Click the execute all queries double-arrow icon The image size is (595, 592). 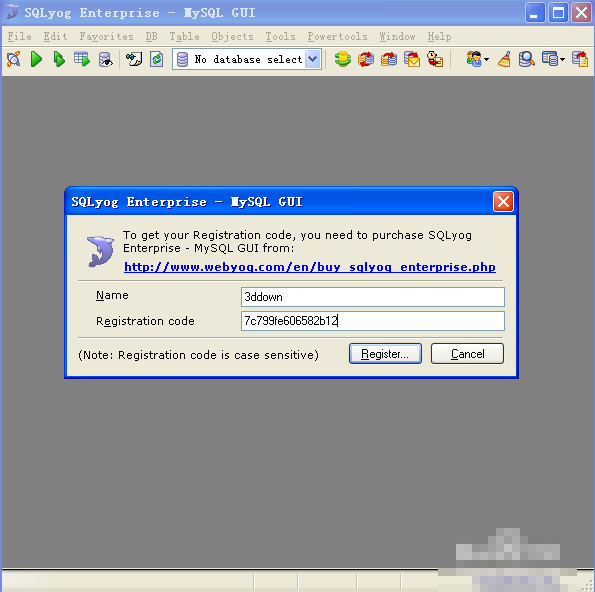(x=59, y=59)
